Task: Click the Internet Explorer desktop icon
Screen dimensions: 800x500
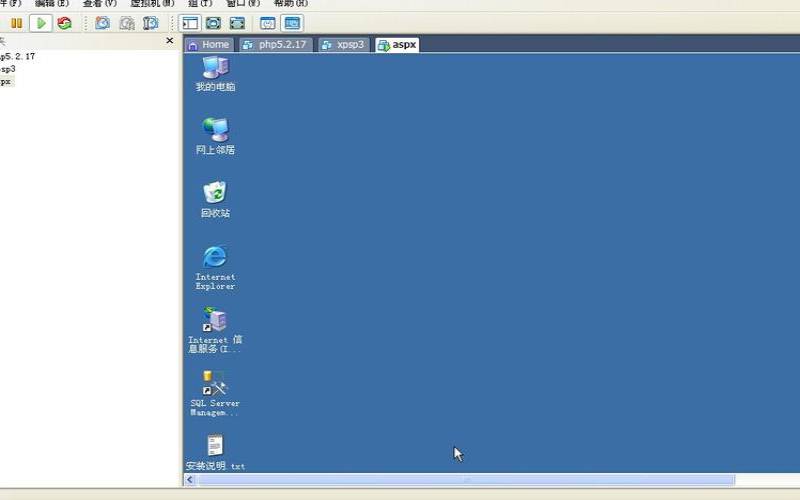Action: [x=215, y=268]
